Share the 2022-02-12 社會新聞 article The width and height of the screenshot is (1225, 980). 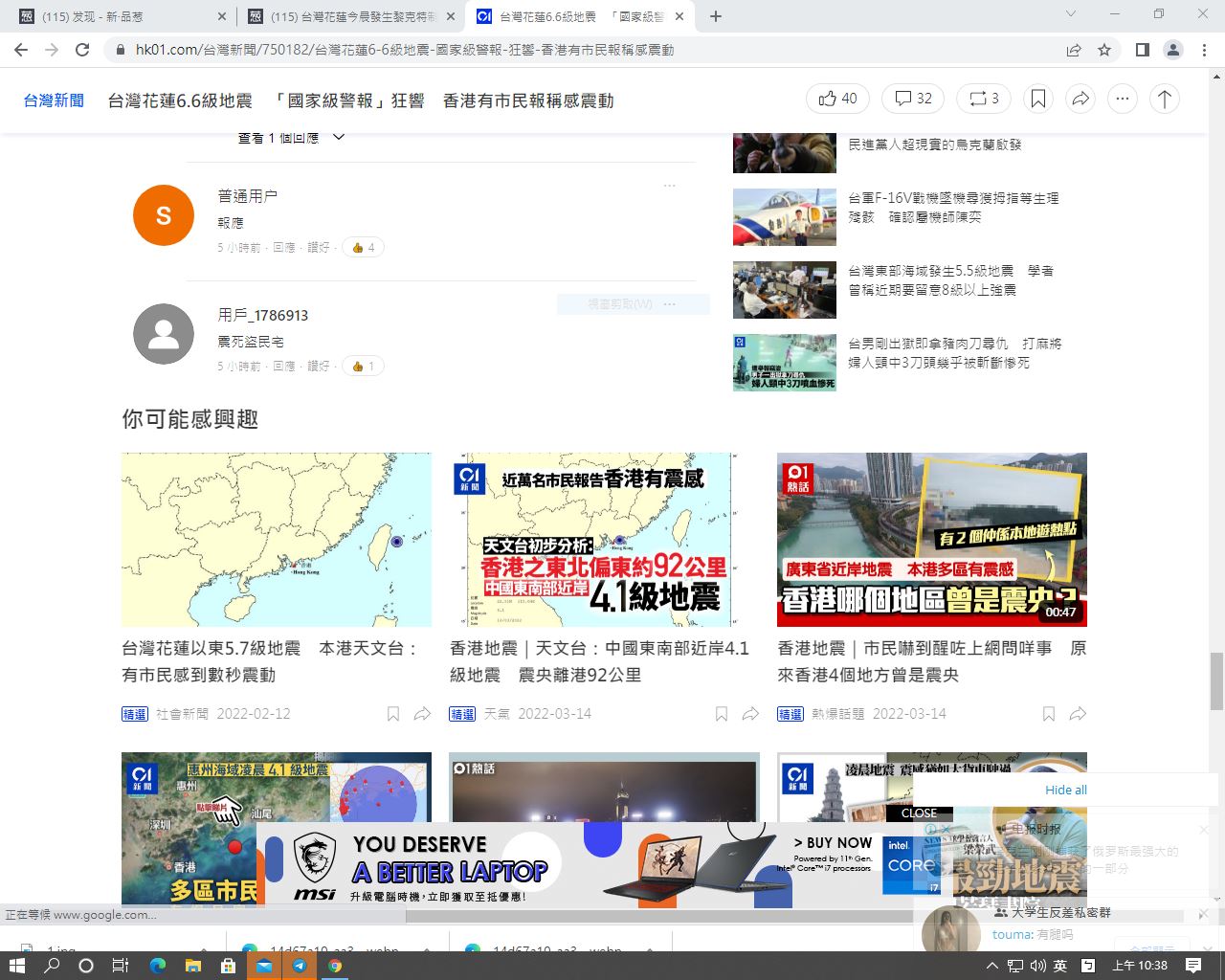coord(422,714)
